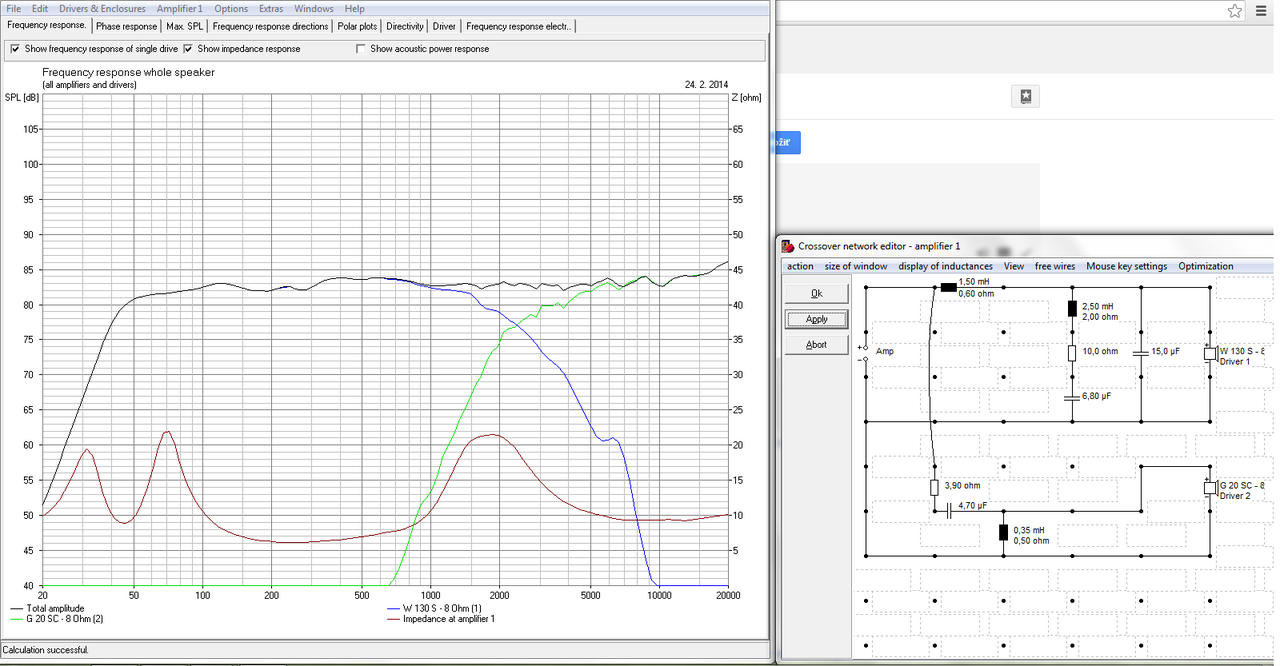The image size is (1280, 666).
Task: Click the Driver 1 speaker symbol
Action: [1210, 353]
